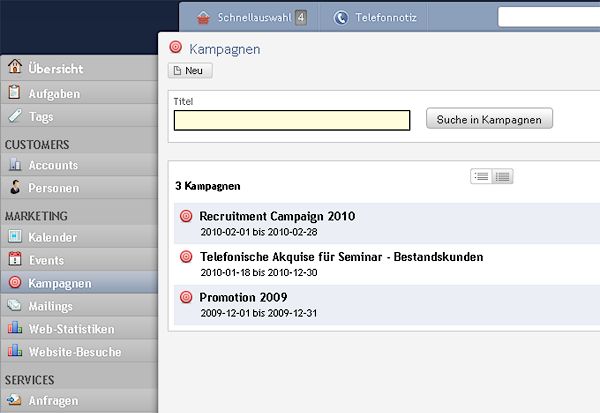600x413 pixels.
Task: Switch to detailed list view
Action: point(502,176)
